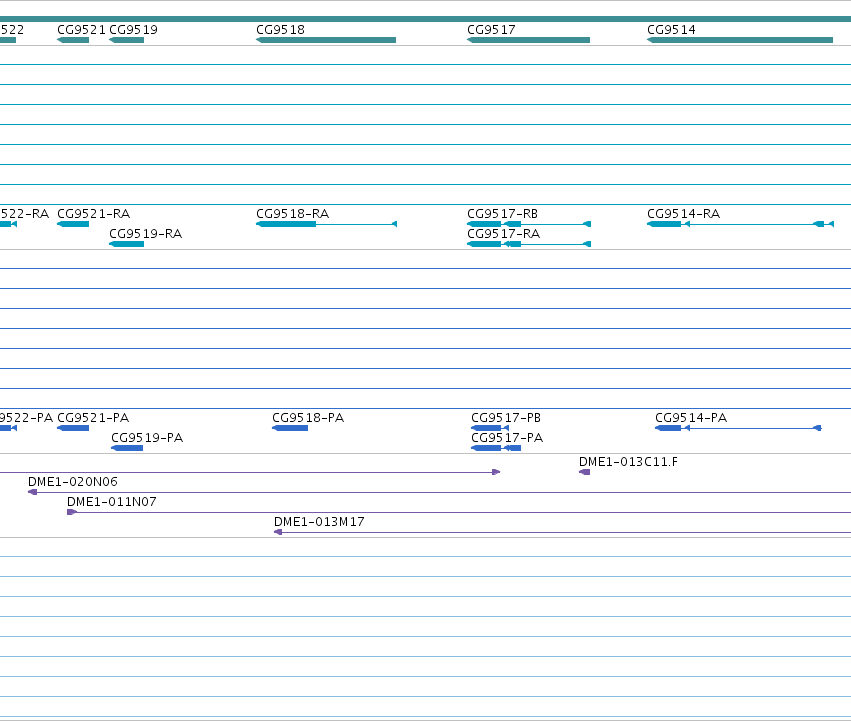Select the CG9517 gene bar
The height and width of the screenshot is (721, 851).
(529, 40)
